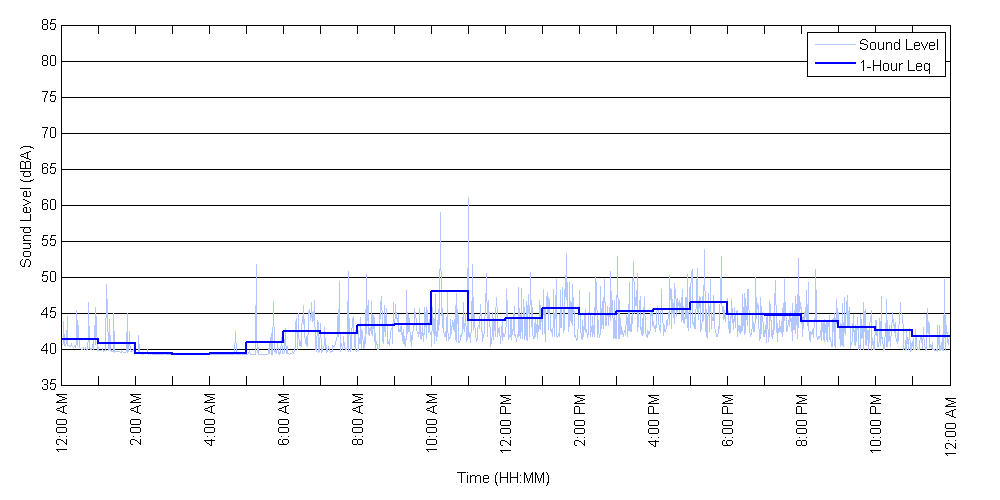Click the 60 value on the y-axis
1000x500 pixels.
[x=49, y=205]
